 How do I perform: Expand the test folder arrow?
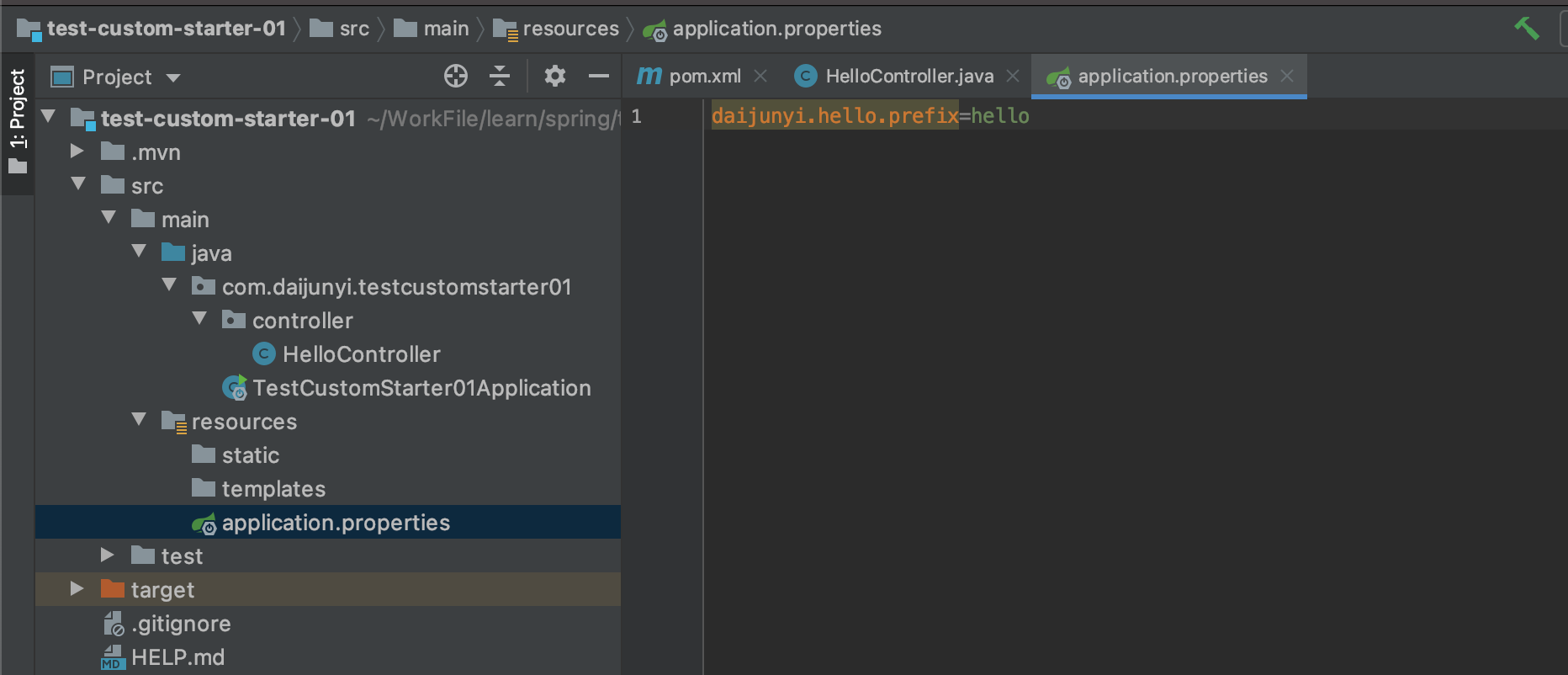[x=108, y=555]
